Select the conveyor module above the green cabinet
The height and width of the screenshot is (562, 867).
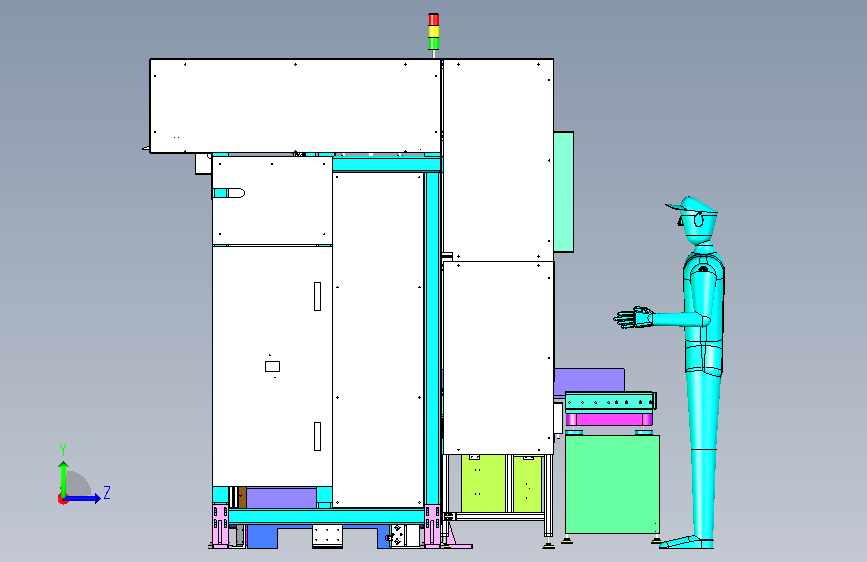click(610, 400)
